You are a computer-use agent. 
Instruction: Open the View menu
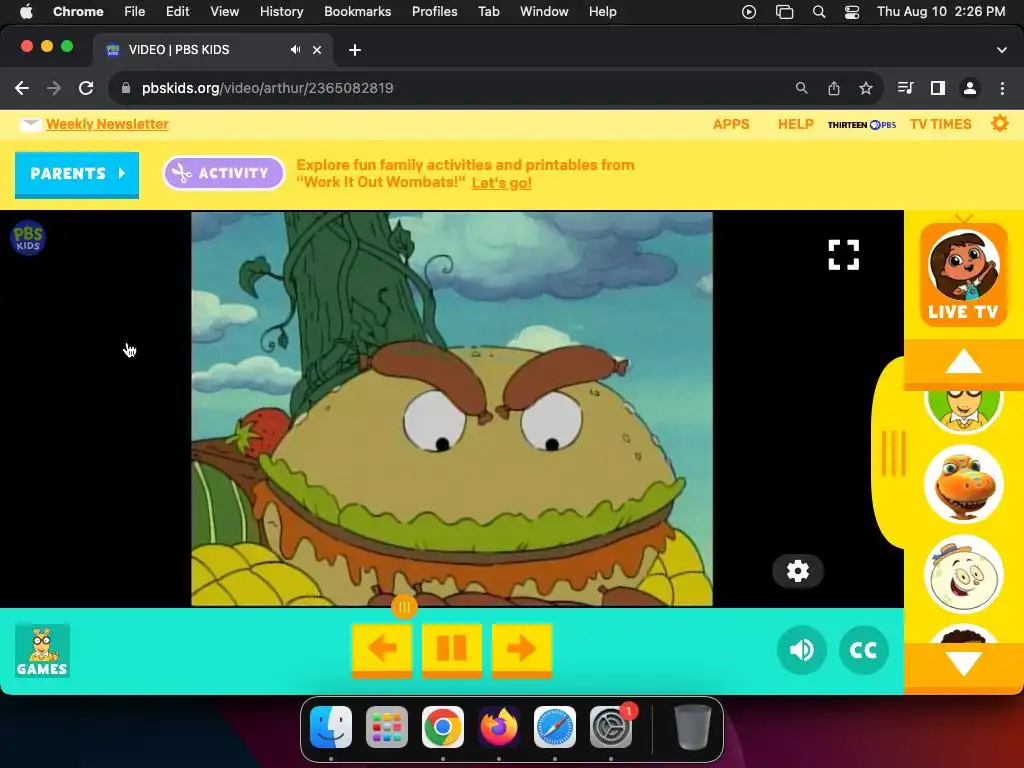tap(224, 12)
